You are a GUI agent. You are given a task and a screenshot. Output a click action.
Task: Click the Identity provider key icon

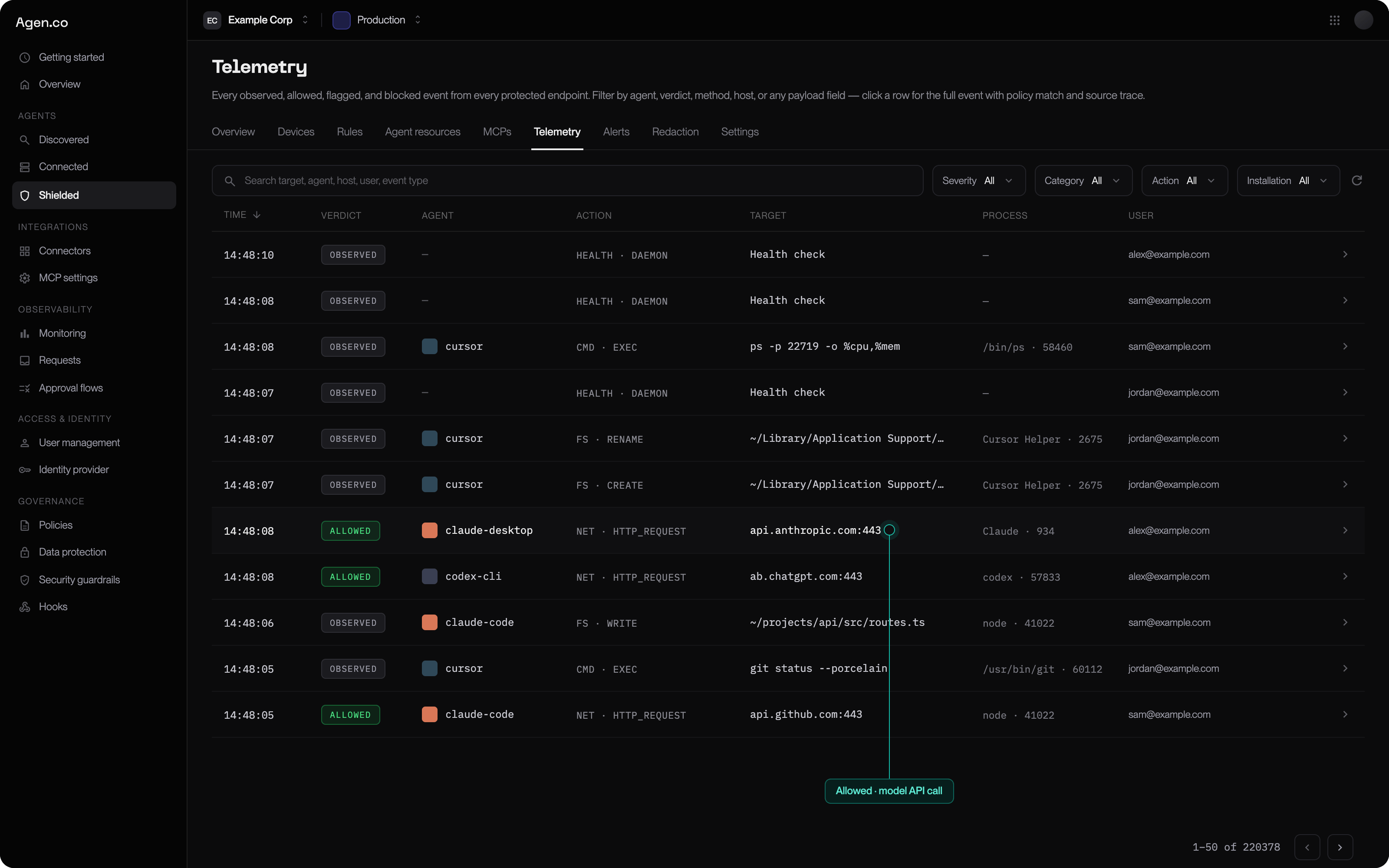[25, 470]
